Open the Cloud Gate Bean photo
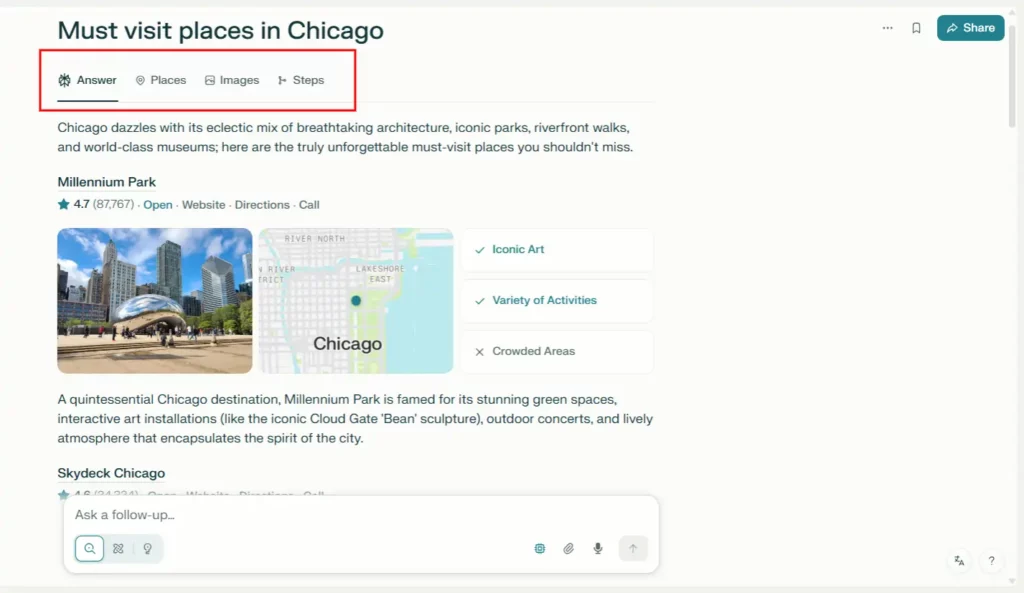This screenshot has width=1024, height=593. (x=155, y=300)
